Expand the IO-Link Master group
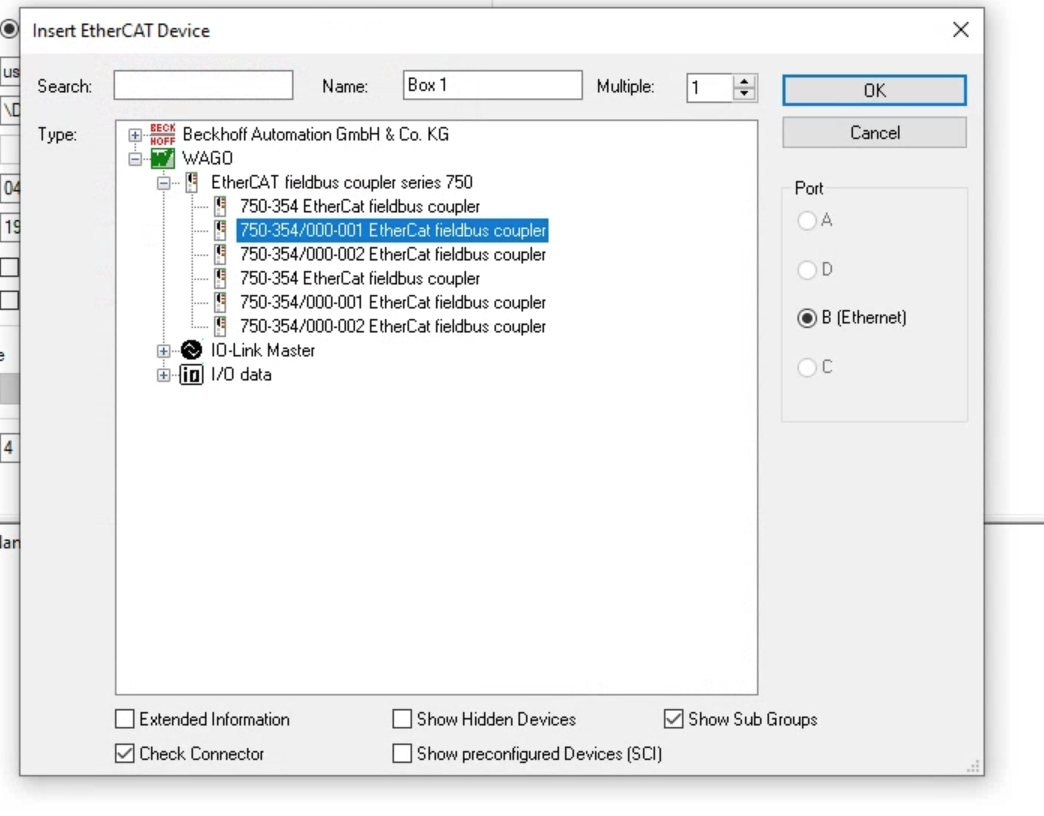This screenshot has width=1044, height=816. 164,351
